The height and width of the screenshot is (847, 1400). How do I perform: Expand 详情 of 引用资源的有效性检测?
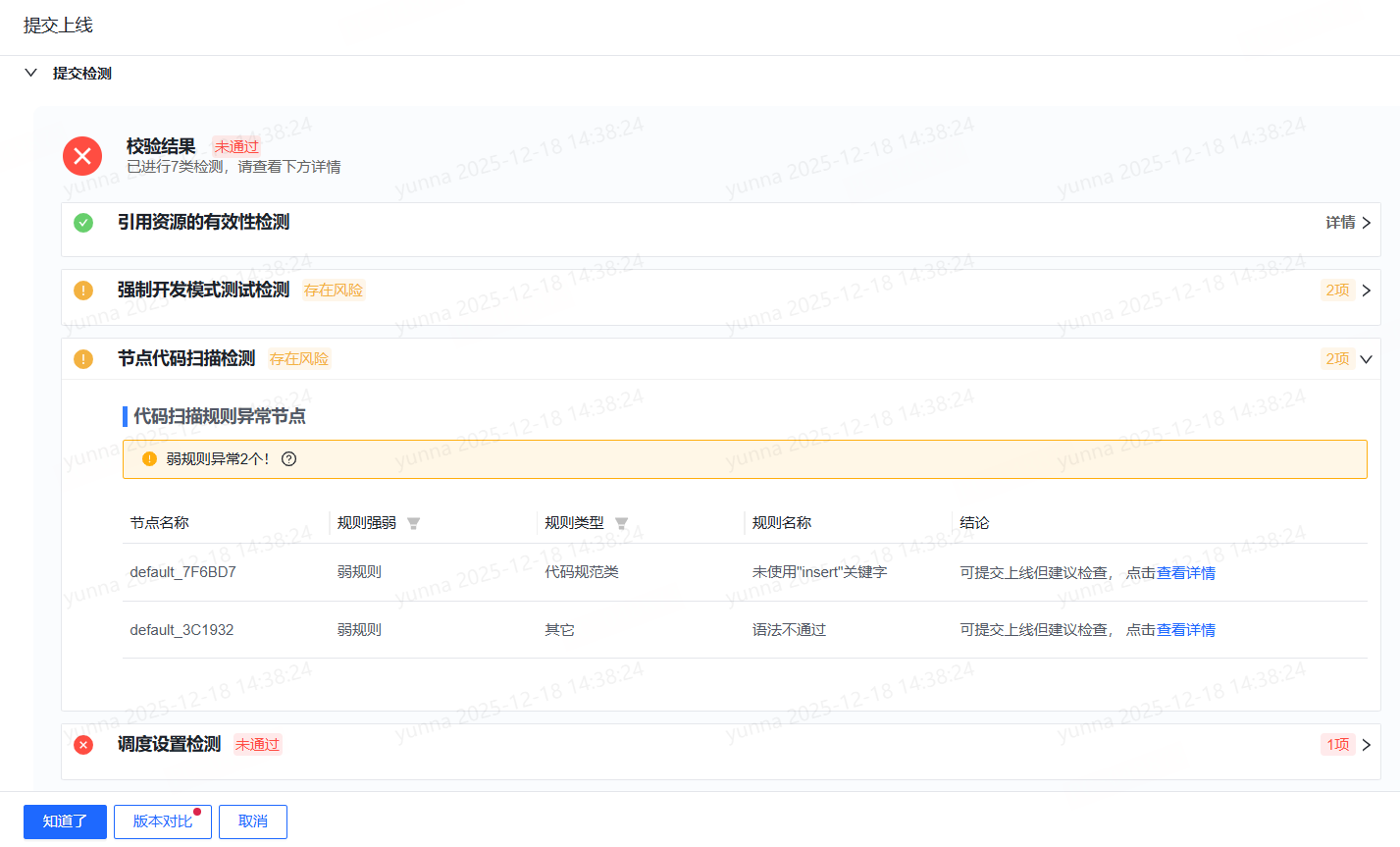coord(1348,223)
